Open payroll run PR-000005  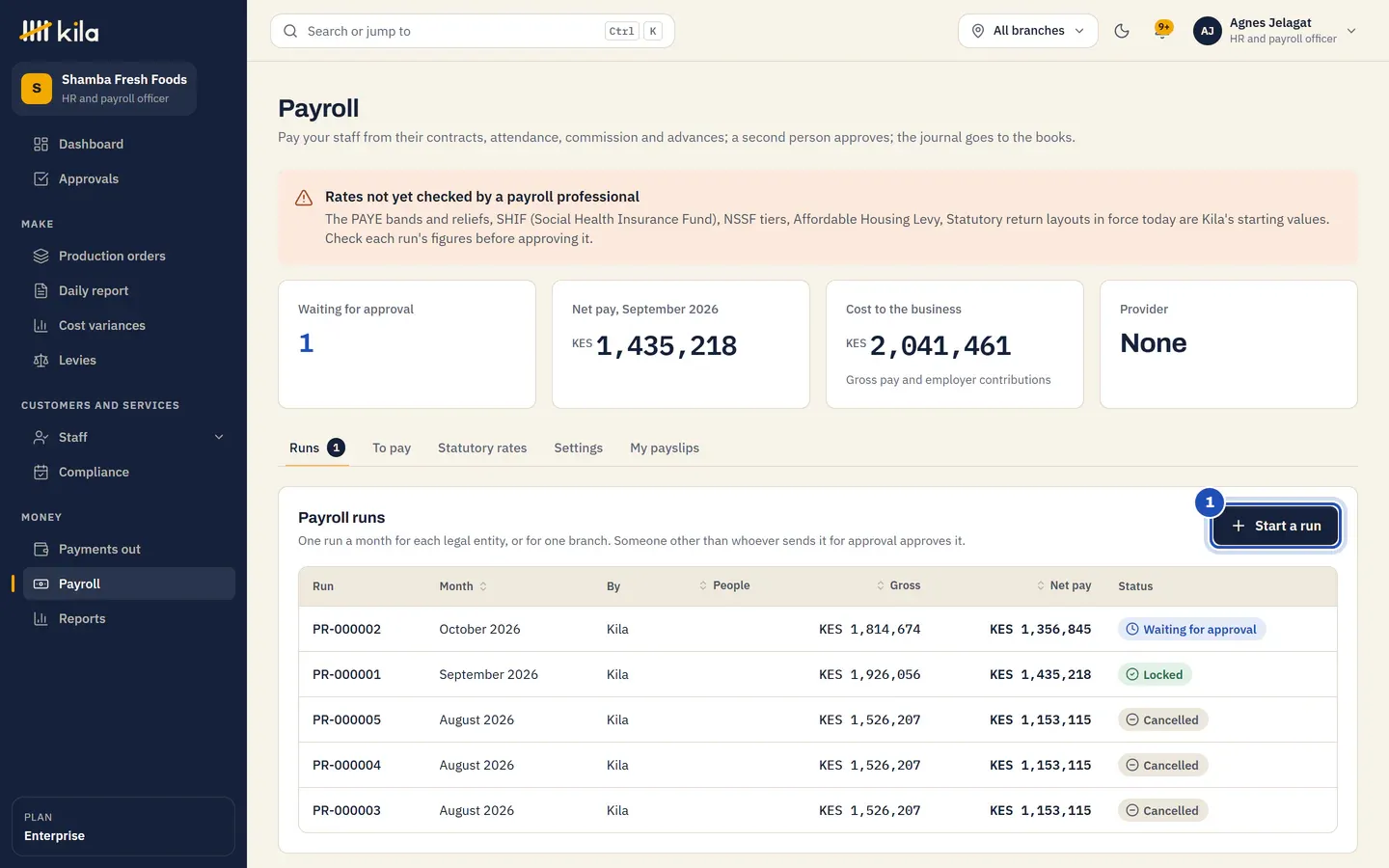(x=818, y=719)
